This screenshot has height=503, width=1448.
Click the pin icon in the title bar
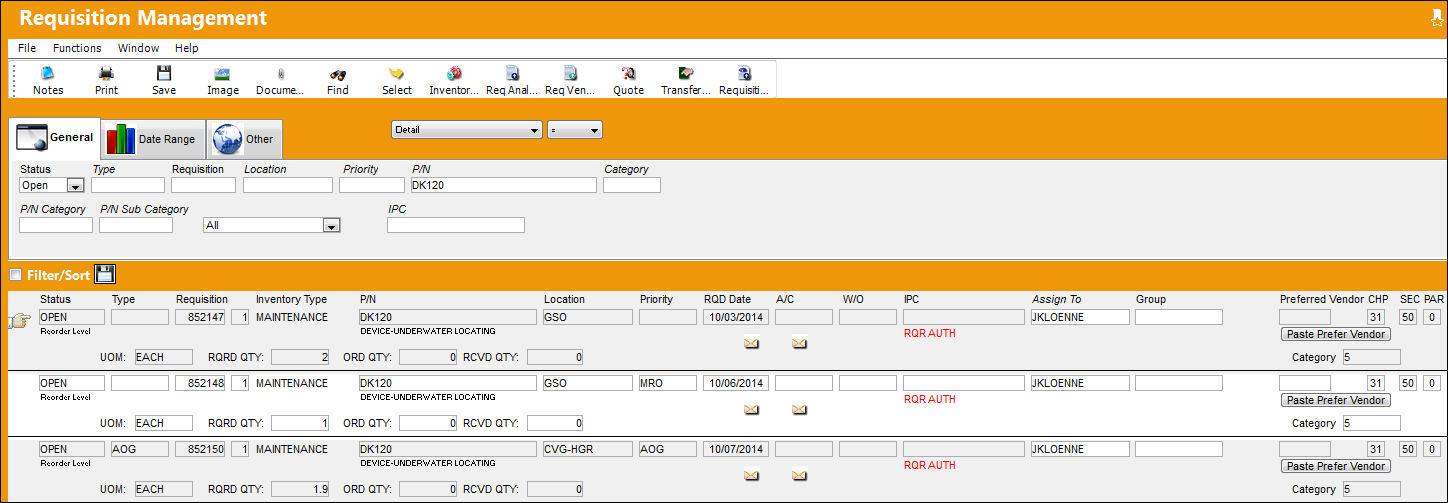[1437, 17]
